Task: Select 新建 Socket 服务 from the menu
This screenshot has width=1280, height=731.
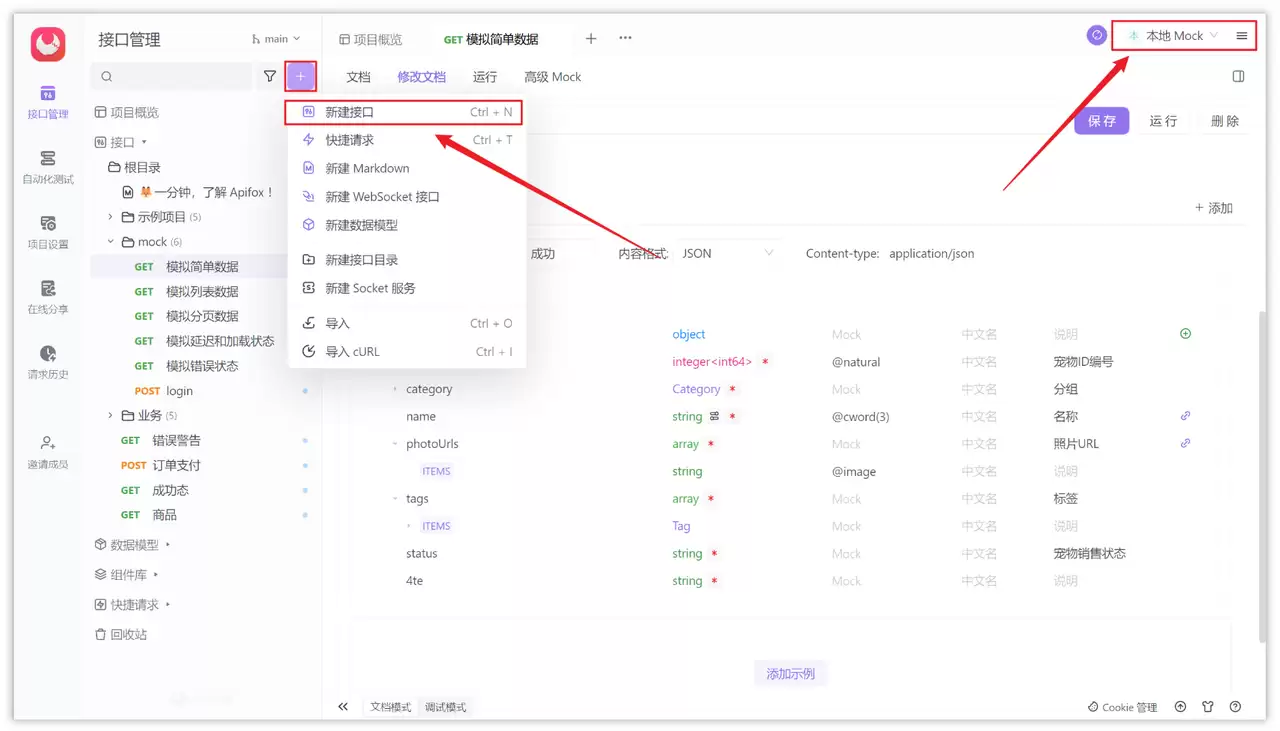Action: (x=405, y=288)
